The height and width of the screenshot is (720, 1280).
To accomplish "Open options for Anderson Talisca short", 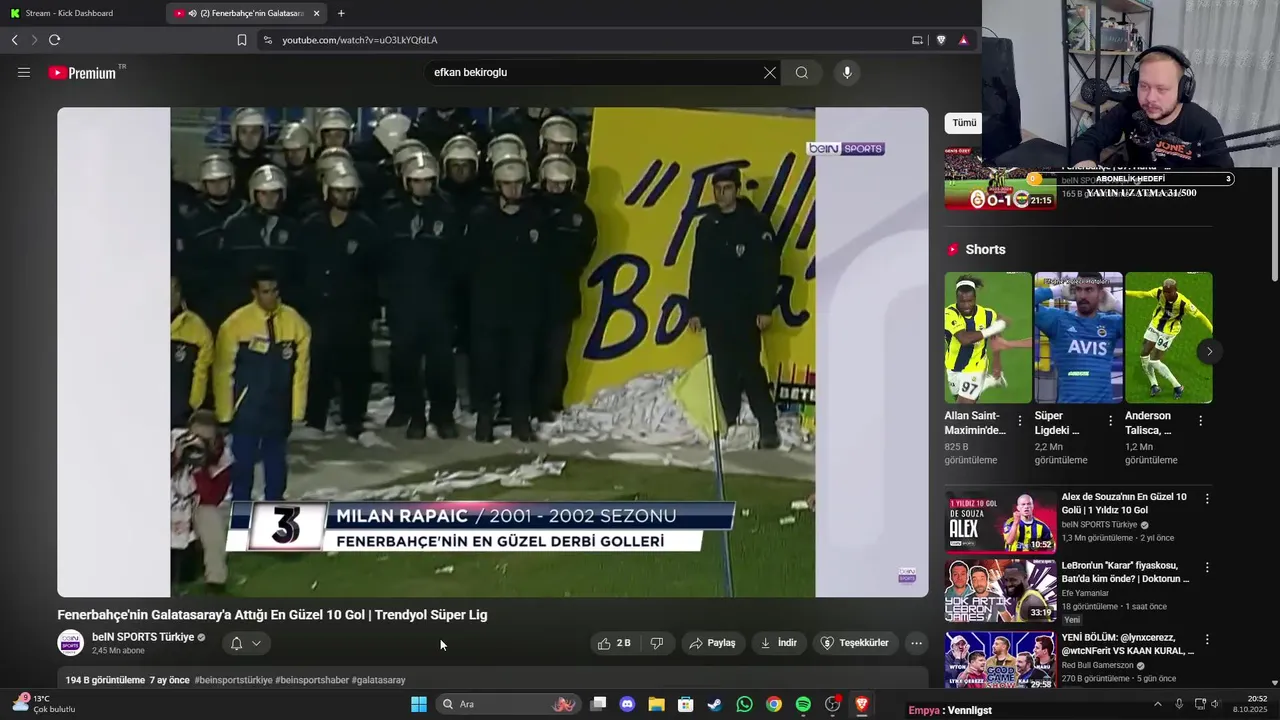I will (1200, 421).
